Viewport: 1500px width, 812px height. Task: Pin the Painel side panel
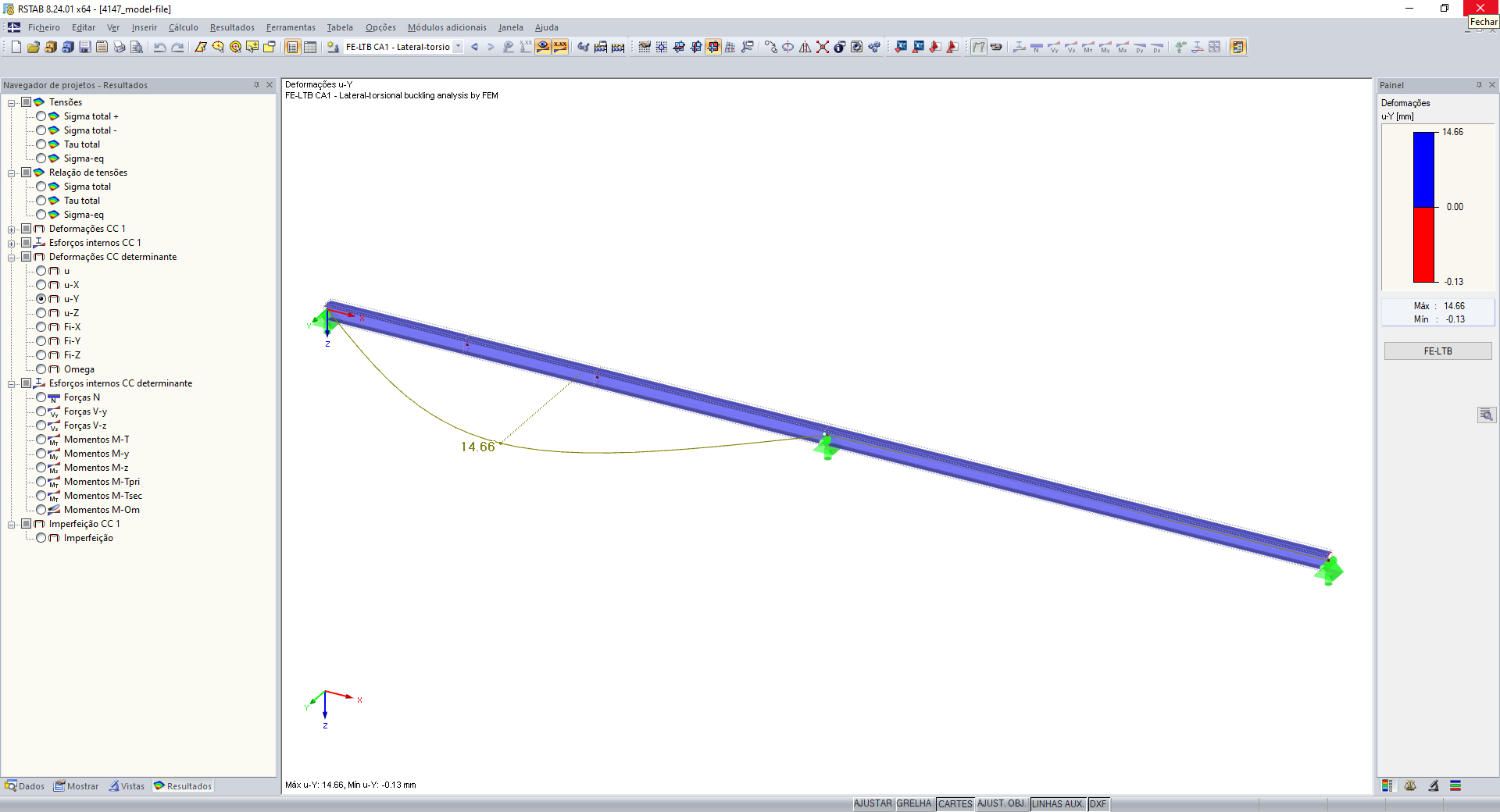pos(1479,85)
